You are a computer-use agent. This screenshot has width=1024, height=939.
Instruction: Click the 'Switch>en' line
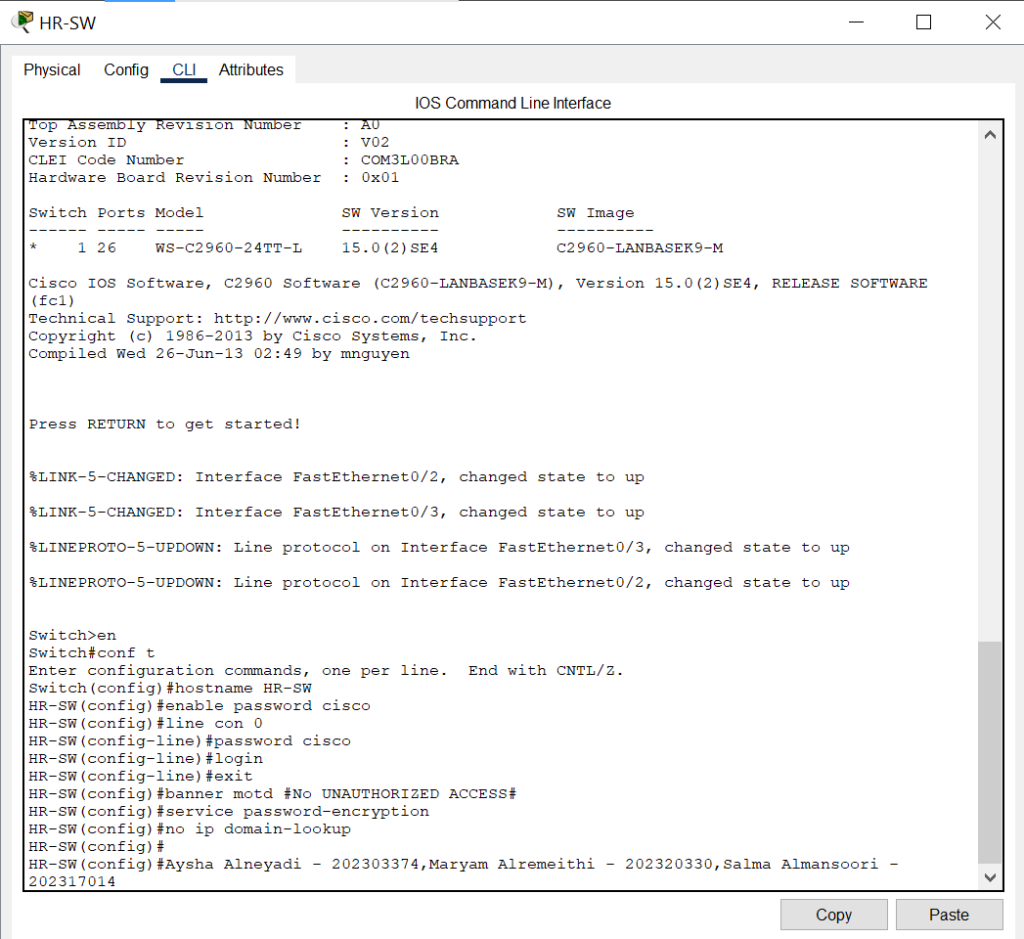tap(72, 635)
